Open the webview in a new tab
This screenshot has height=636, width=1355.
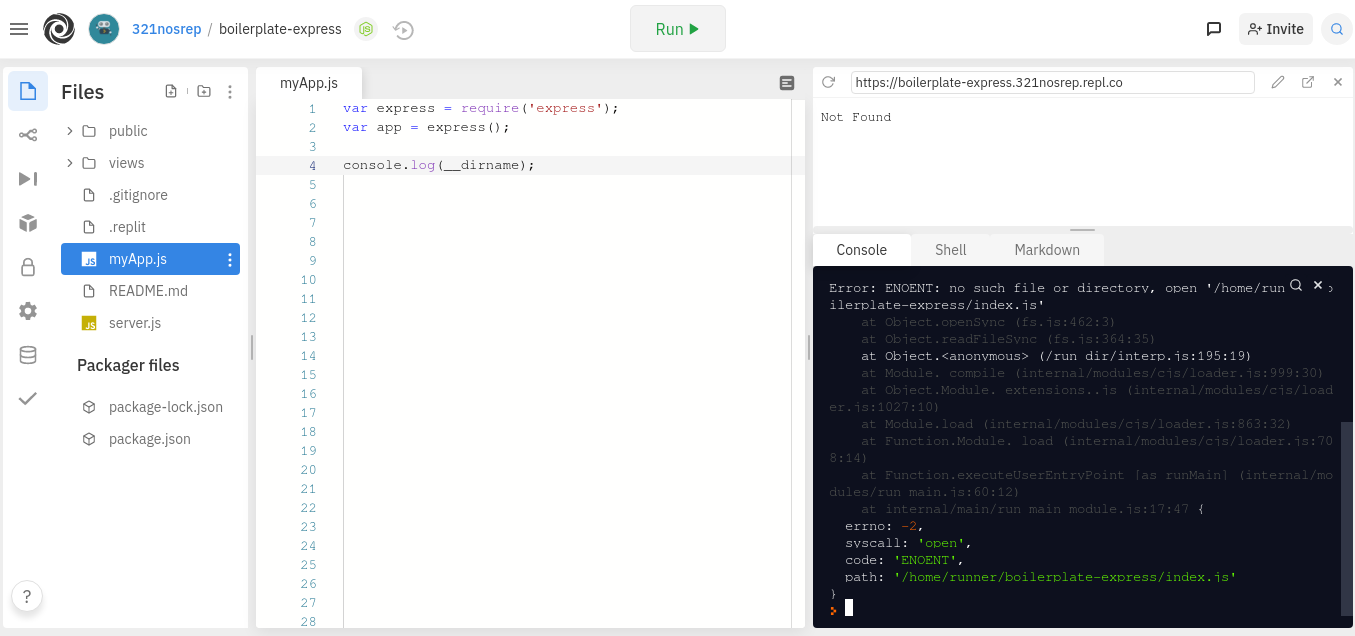[x=1308, y=82]
